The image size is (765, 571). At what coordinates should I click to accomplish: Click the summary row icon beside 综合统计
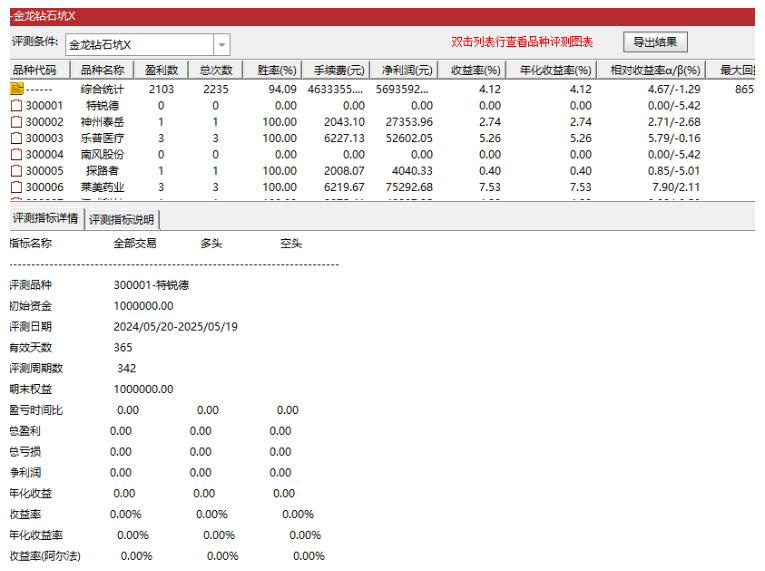click(x=17, y=89)
